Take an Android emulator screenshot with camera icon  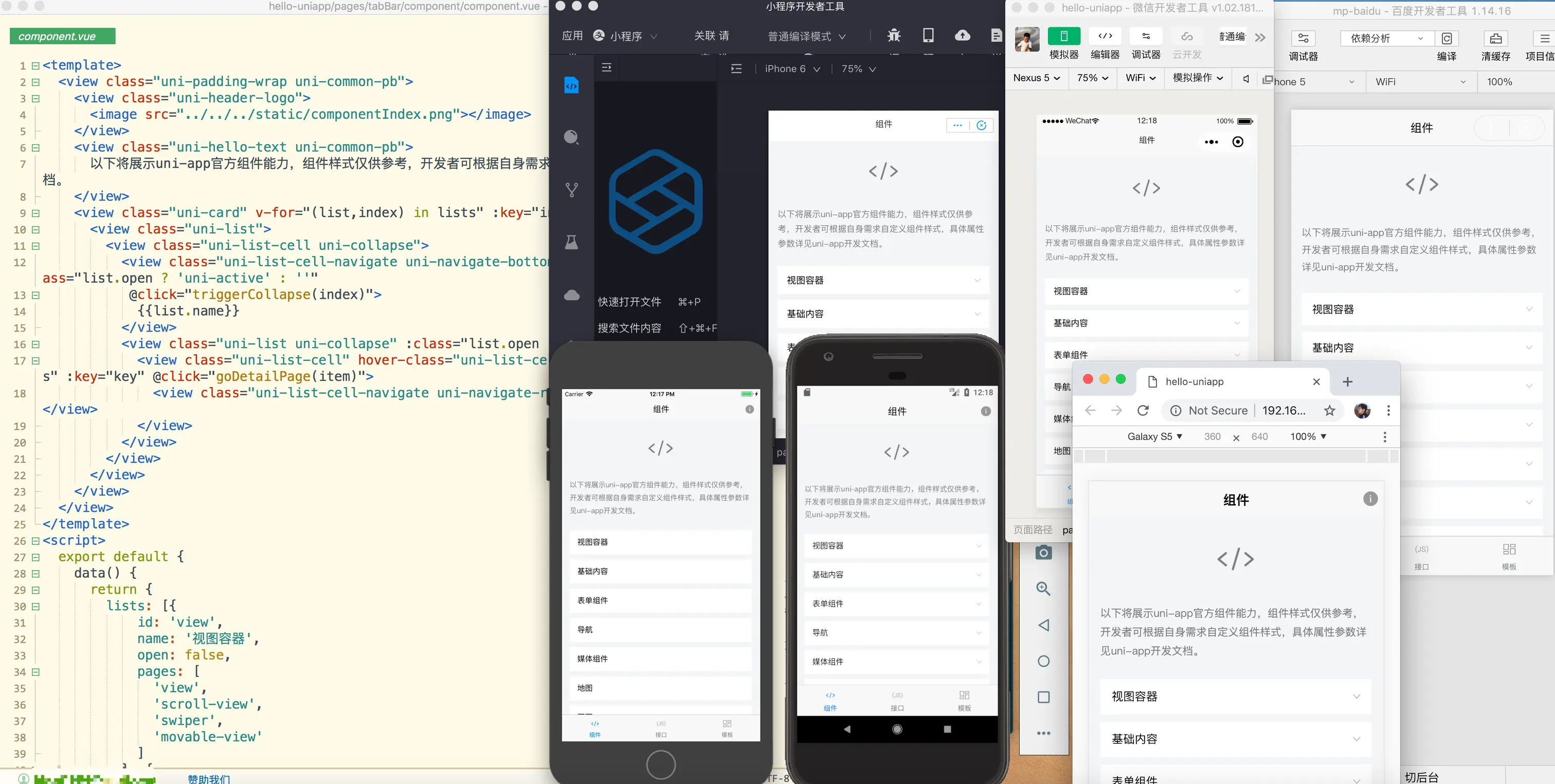click(x=1043, y=552)
